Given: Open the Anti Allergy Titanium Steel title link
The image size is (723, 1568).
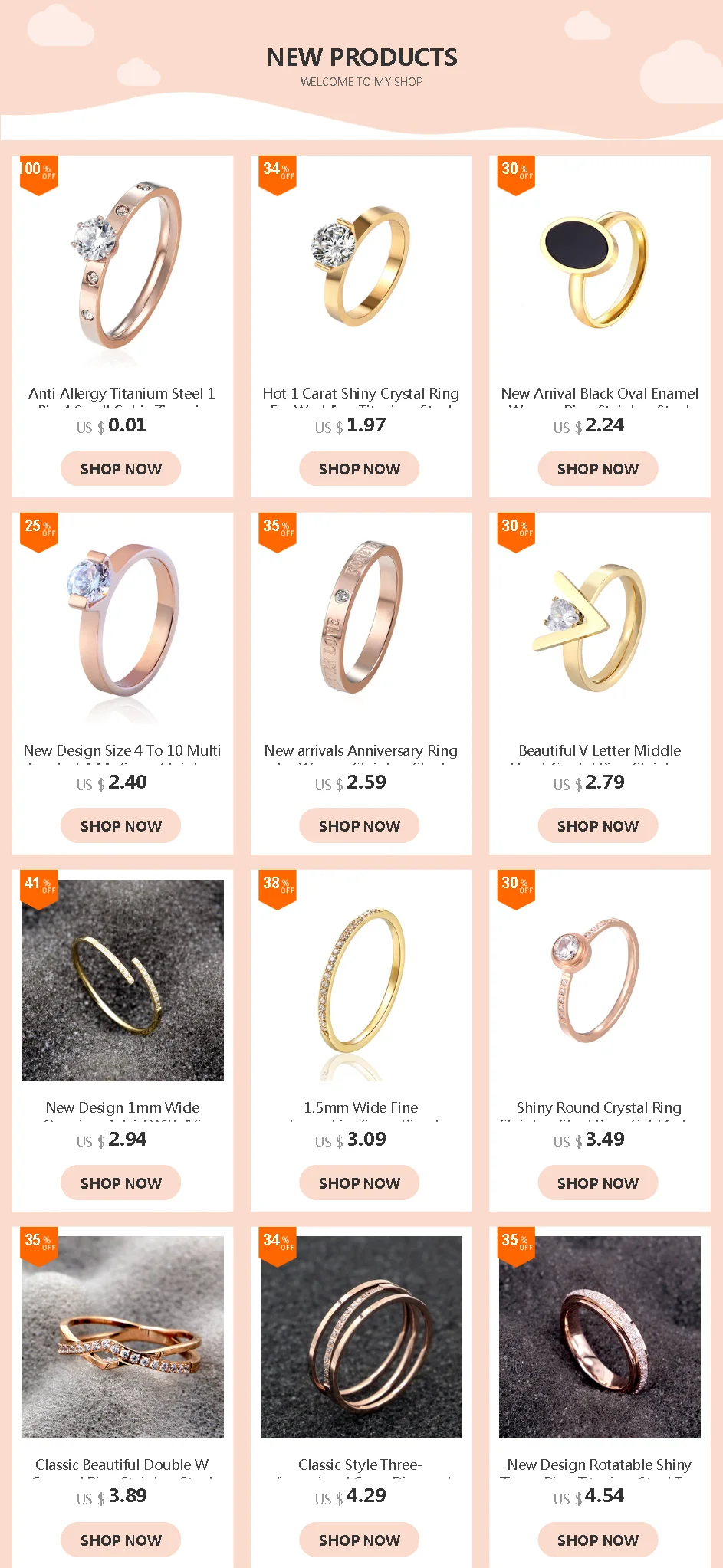Looking at the screenshot, I should coord(122,394).
